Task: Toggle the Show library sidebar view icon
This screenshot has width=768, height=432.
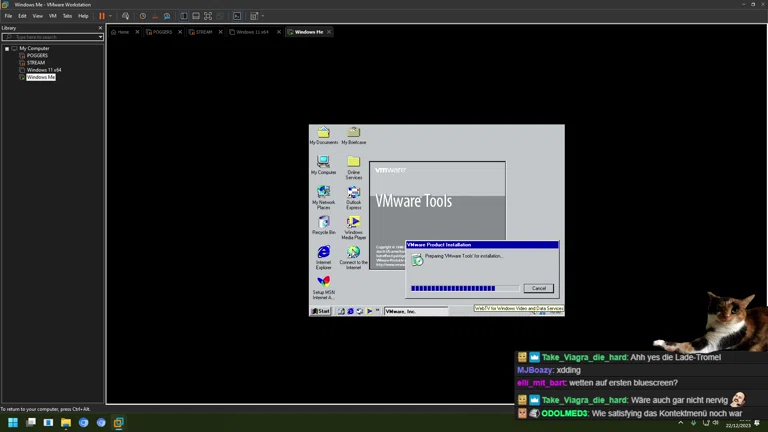Action: pyautogui.click(x=184, y=16)
